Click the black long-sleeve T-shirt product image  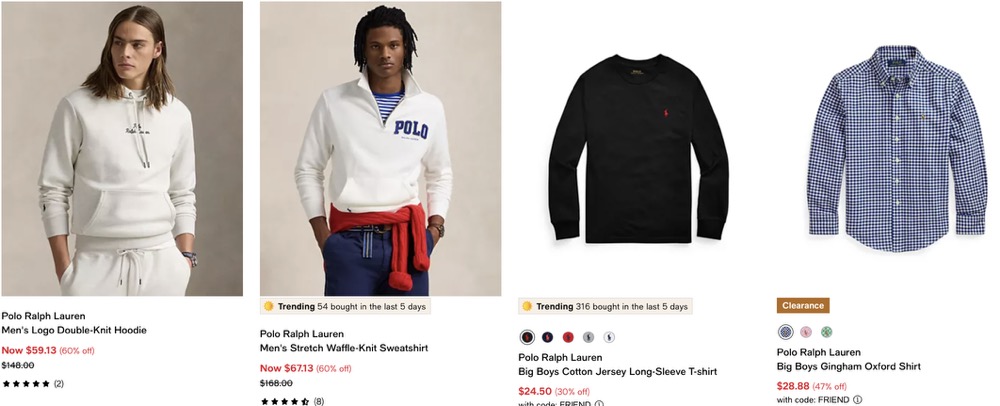[638, 148]
